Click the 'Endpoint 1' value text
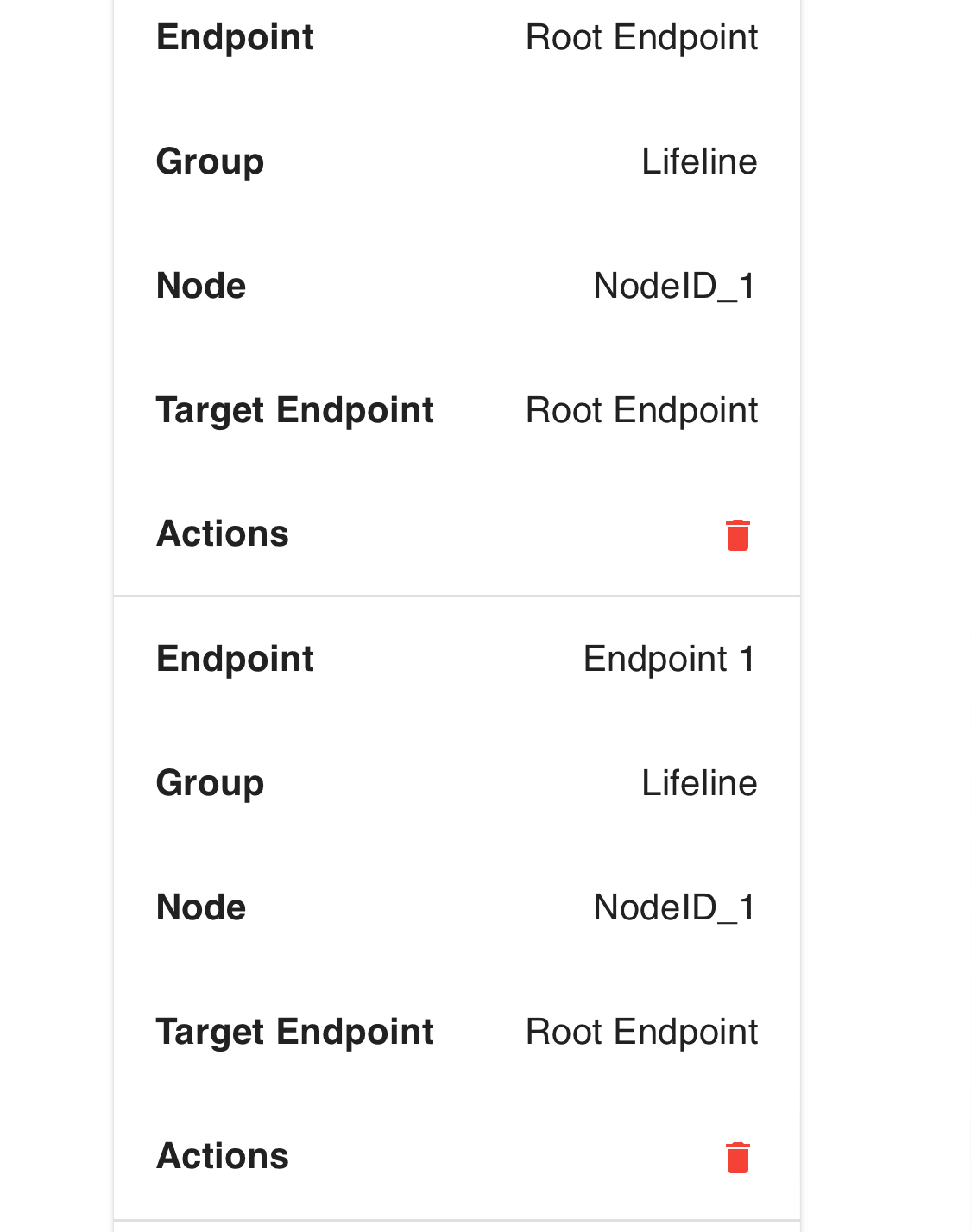The height and width of the screenshot is (1232, 971). click(670, 659)
